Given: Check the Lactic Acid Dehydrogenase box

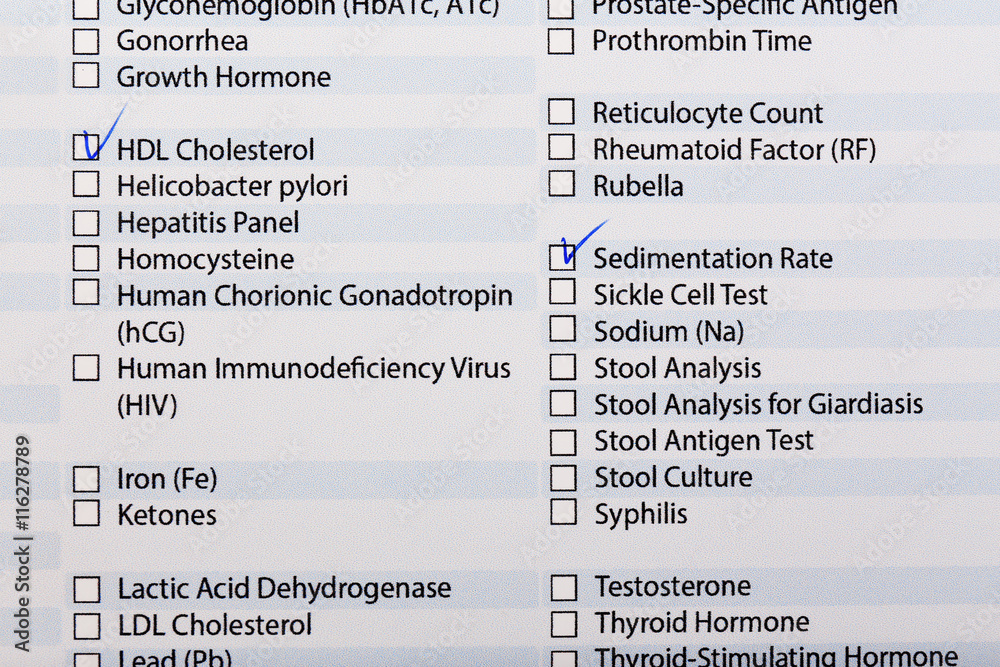Looking at the screenshot, I should 87,590.
